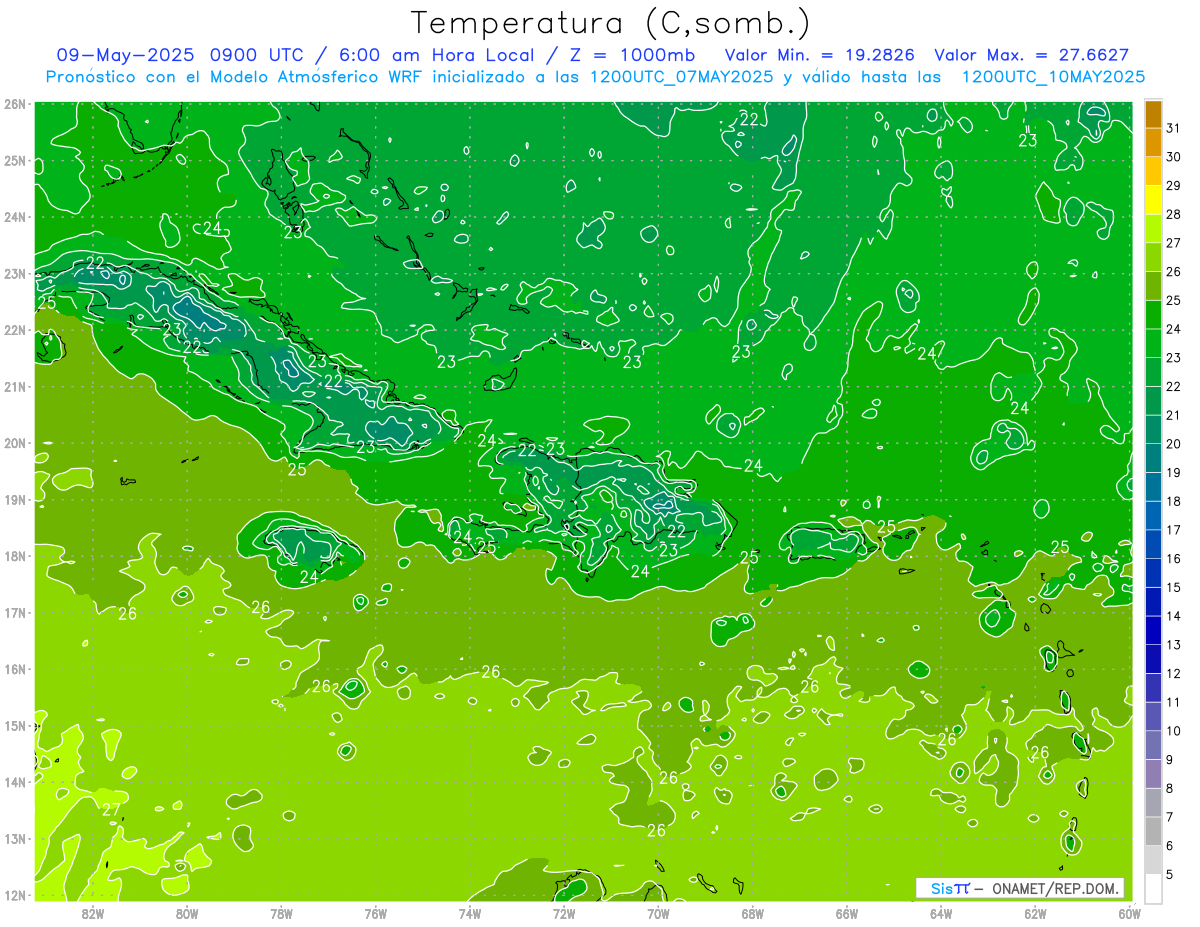The width and height of the screenshot is (1200, 927).
Task: Click colorbar value 30
Action: (1173, 157)
